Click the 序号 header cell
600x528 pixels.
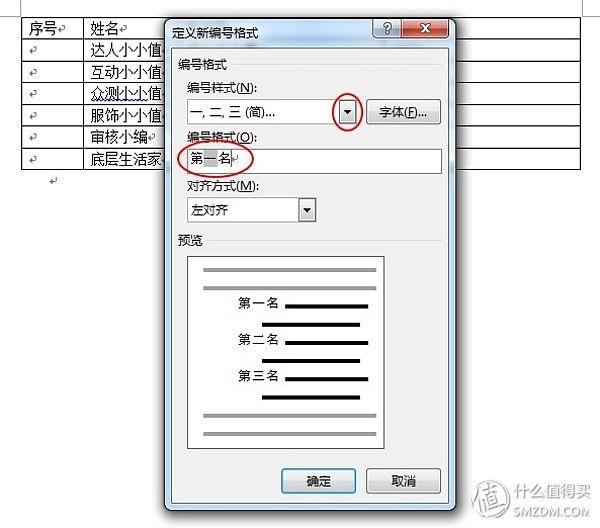(x=52, y=28)
